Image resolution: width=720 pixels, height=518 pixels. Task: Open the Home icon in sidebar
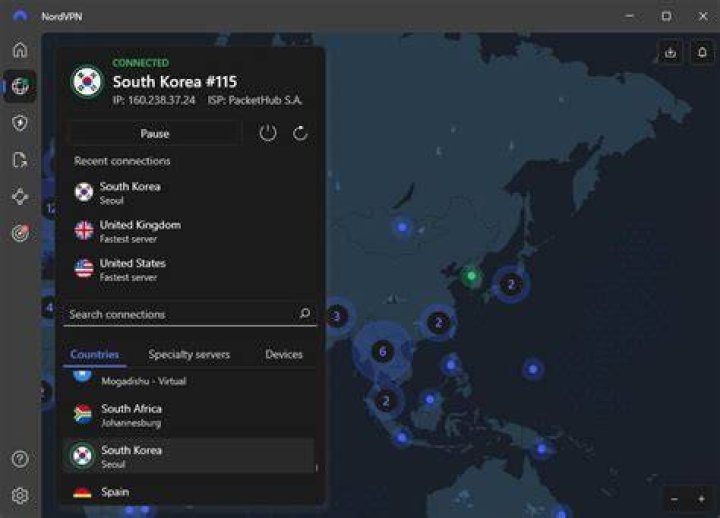coord(20,50)
